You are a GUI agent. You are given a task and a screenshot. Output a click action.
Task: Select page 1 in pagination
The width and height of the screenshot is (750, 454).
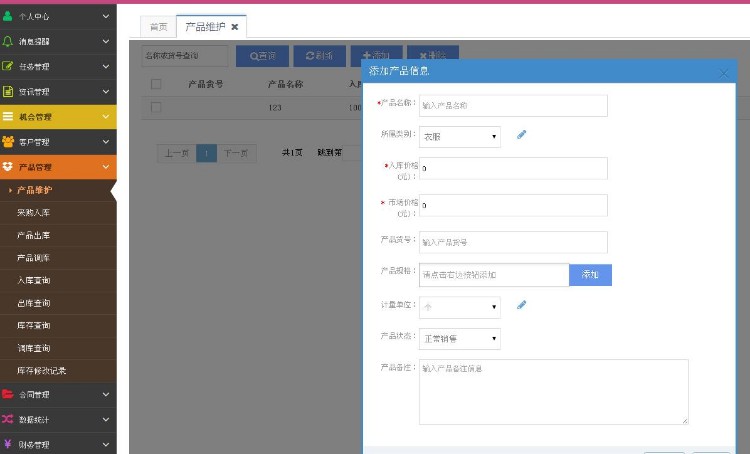point(207,153)
